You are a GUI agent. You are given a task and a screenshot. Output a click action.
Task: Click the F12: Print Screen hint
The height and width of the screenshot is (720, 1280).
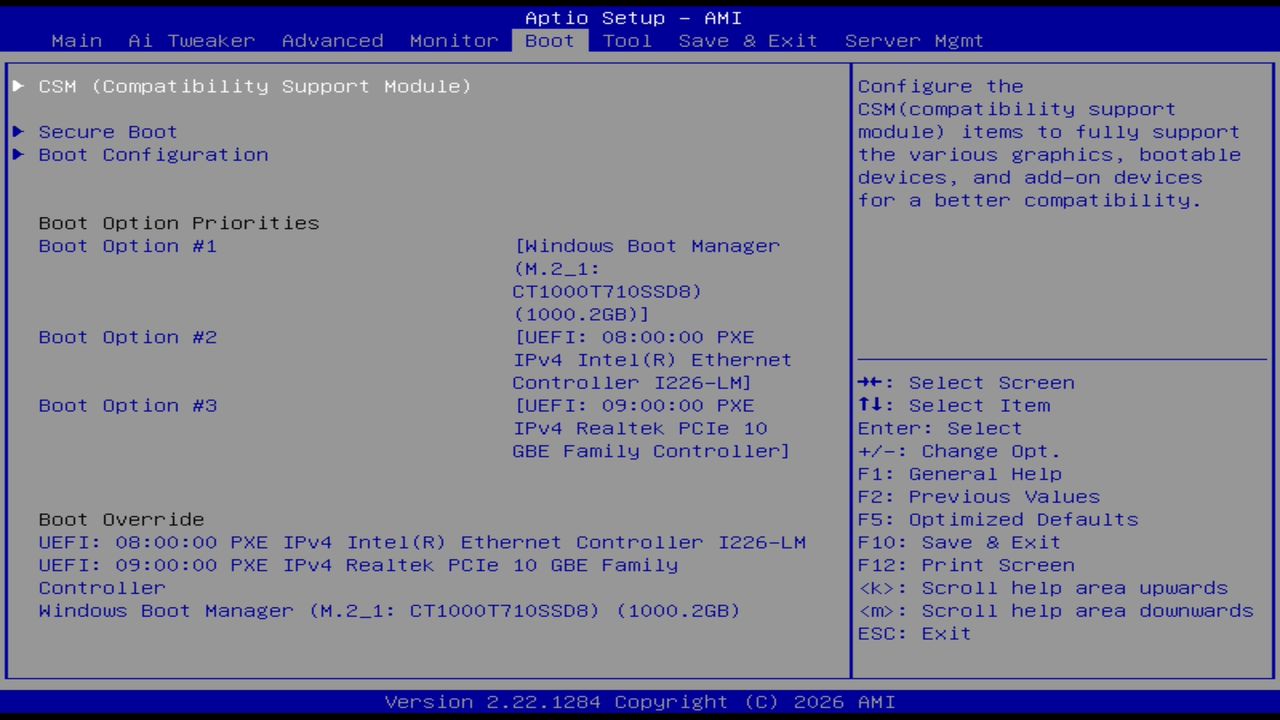coord(966,565)
